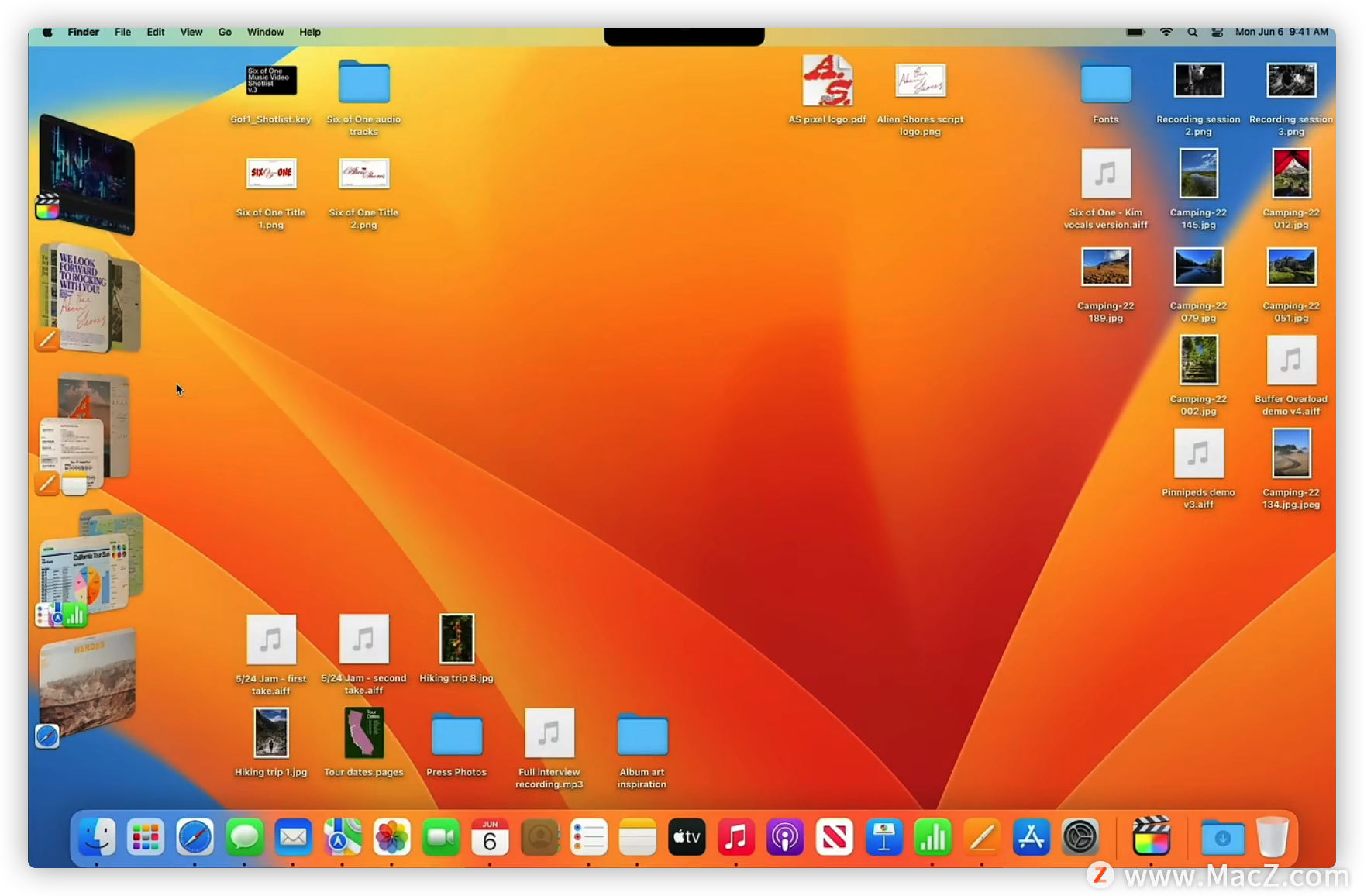Select Tour dates.pages document
The width and height of the screenshot is (1364, 896).
tap(363, 743)
